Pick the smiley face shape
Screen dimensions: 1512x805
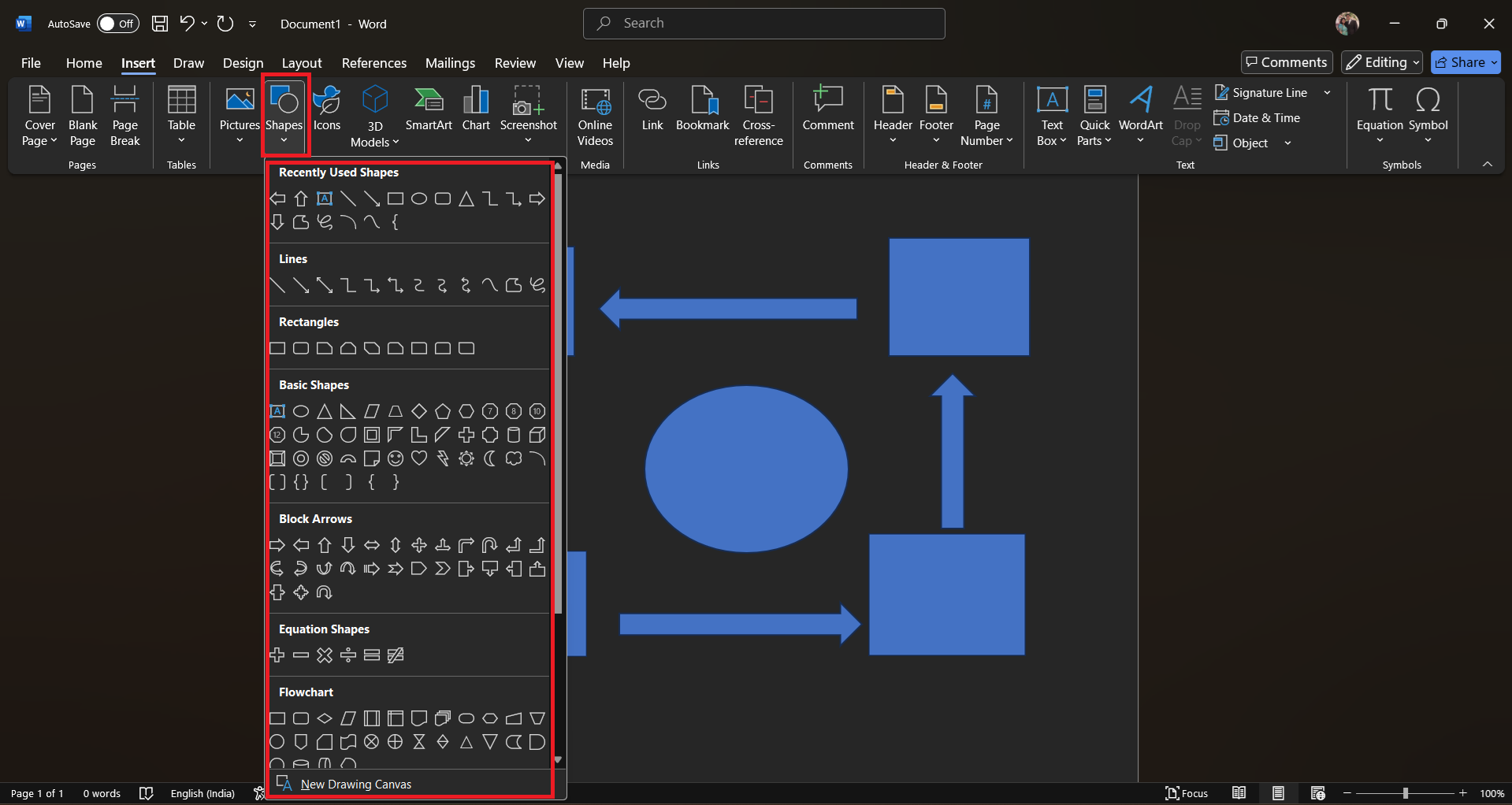pos(396,458)
